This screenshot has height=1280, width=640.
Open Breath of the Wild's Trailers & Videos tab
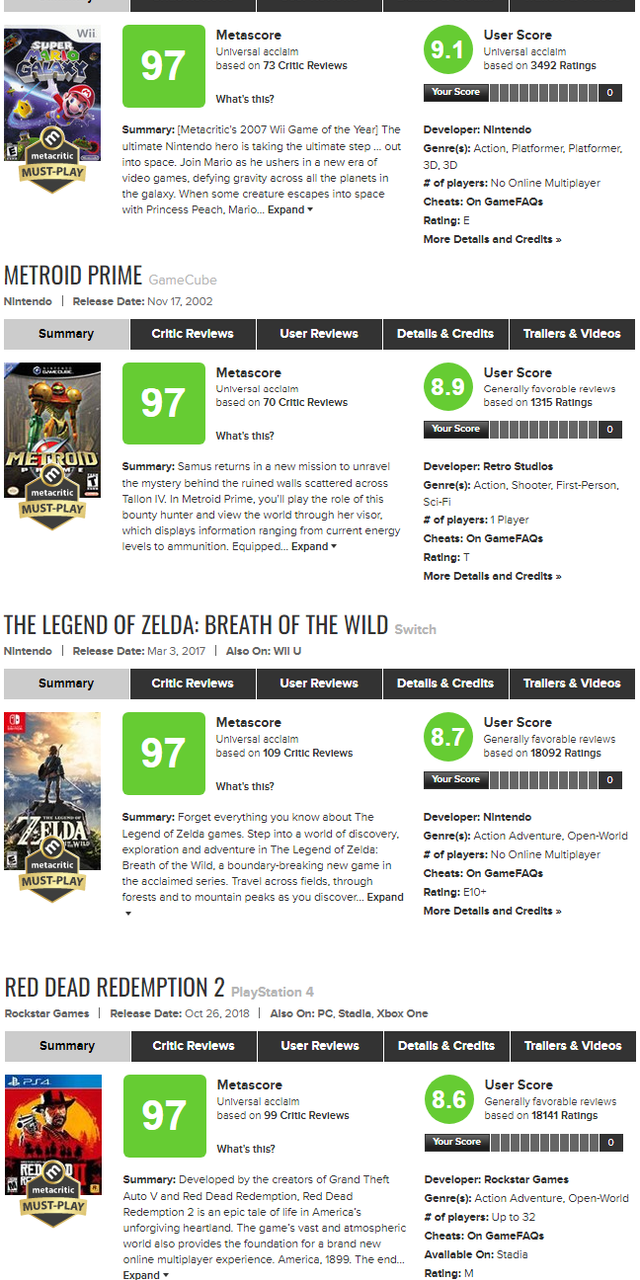coord(572,684)
